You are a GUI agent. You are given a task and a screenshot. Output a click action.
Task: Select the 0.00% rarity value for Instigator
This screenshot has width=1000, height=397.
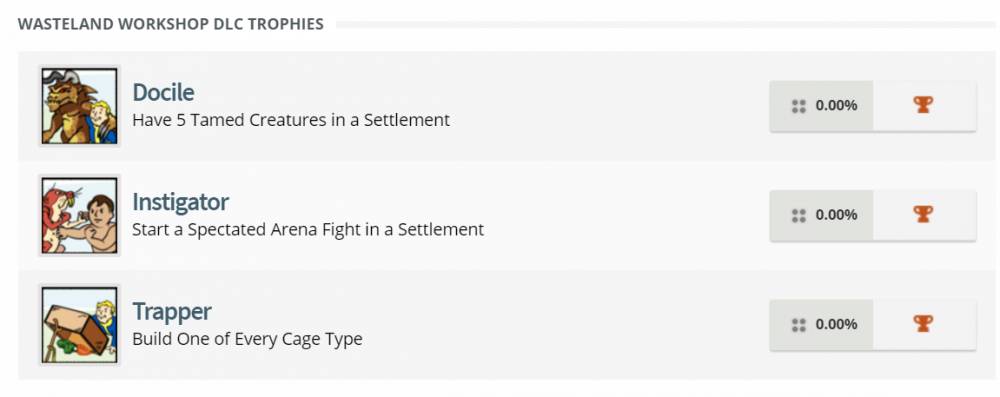coord(836,215)
